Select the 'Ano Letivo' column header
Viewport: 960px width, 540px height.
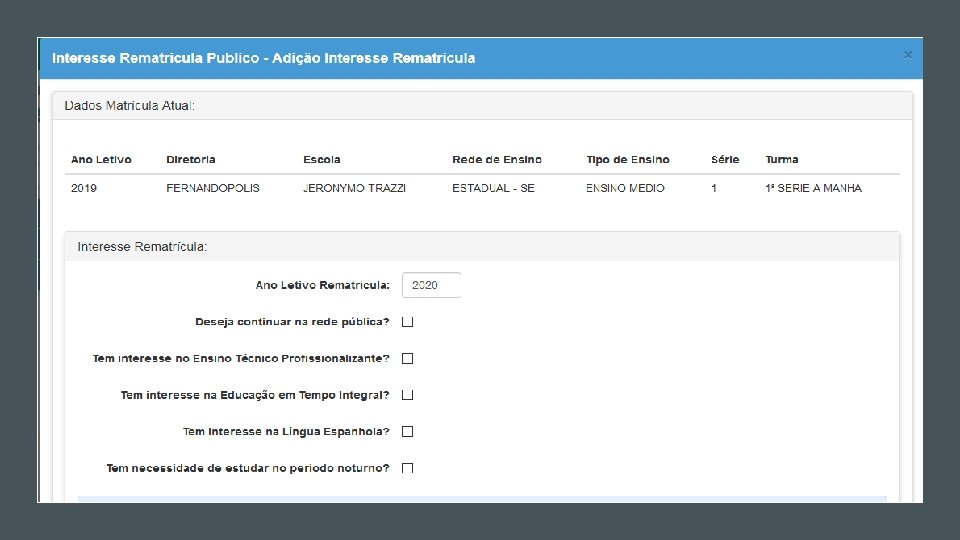[101, 160]
